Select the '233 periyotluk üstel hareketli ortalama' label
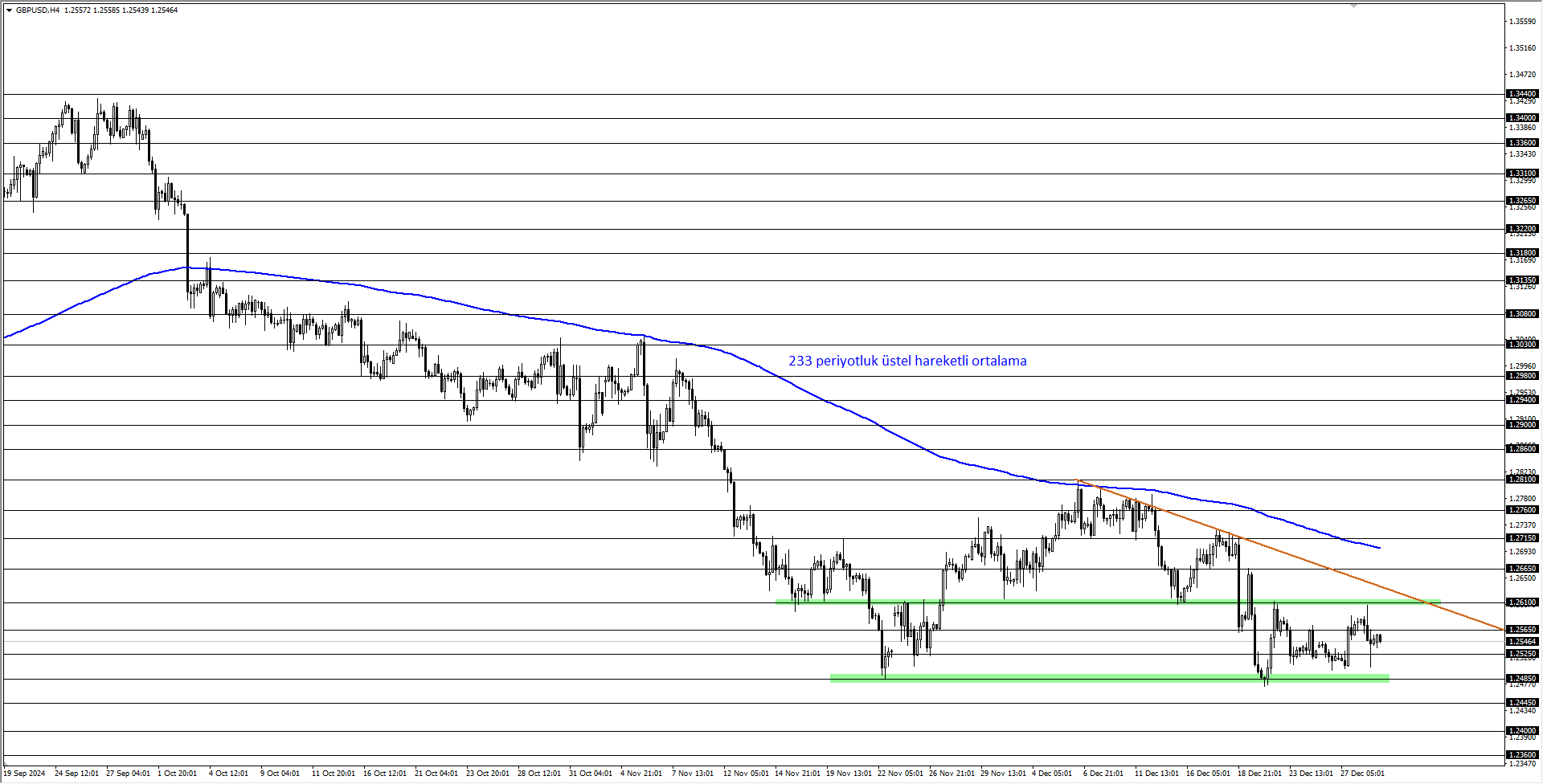This screenshot has height=784, width=1543. click(x=907, y=361)
